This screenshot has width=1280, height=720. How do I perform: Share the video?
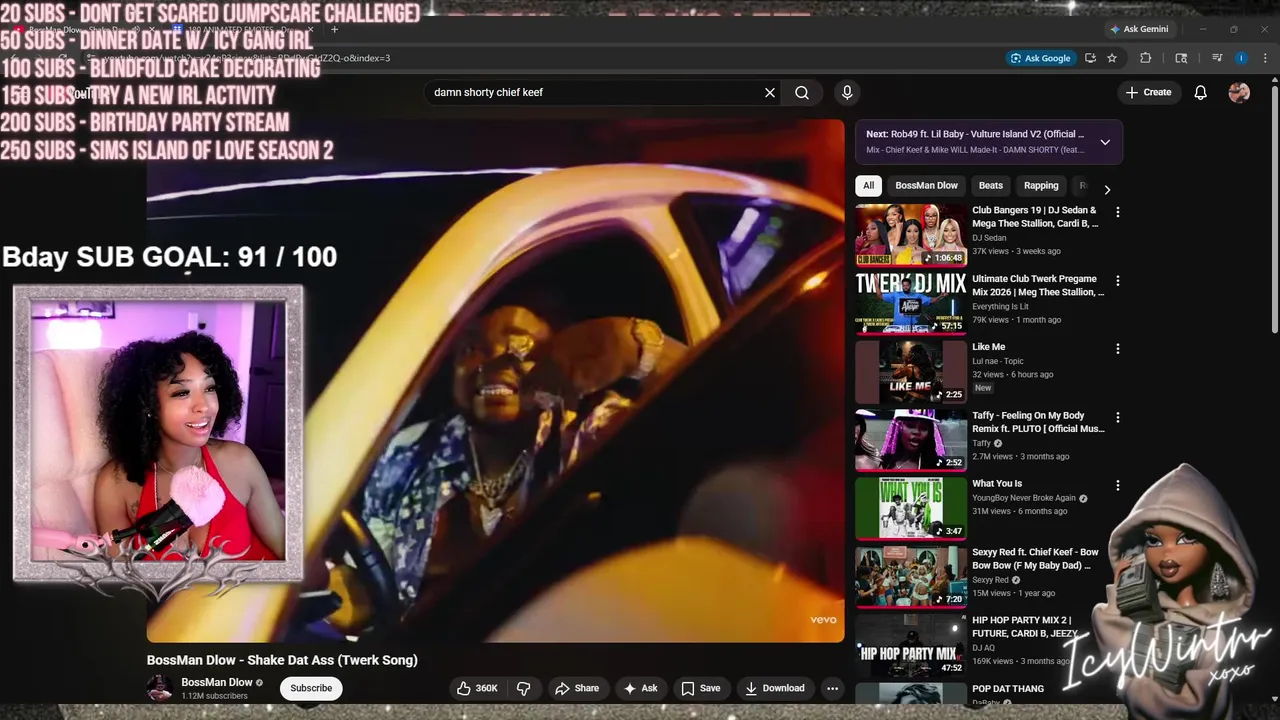coord(577,688)
